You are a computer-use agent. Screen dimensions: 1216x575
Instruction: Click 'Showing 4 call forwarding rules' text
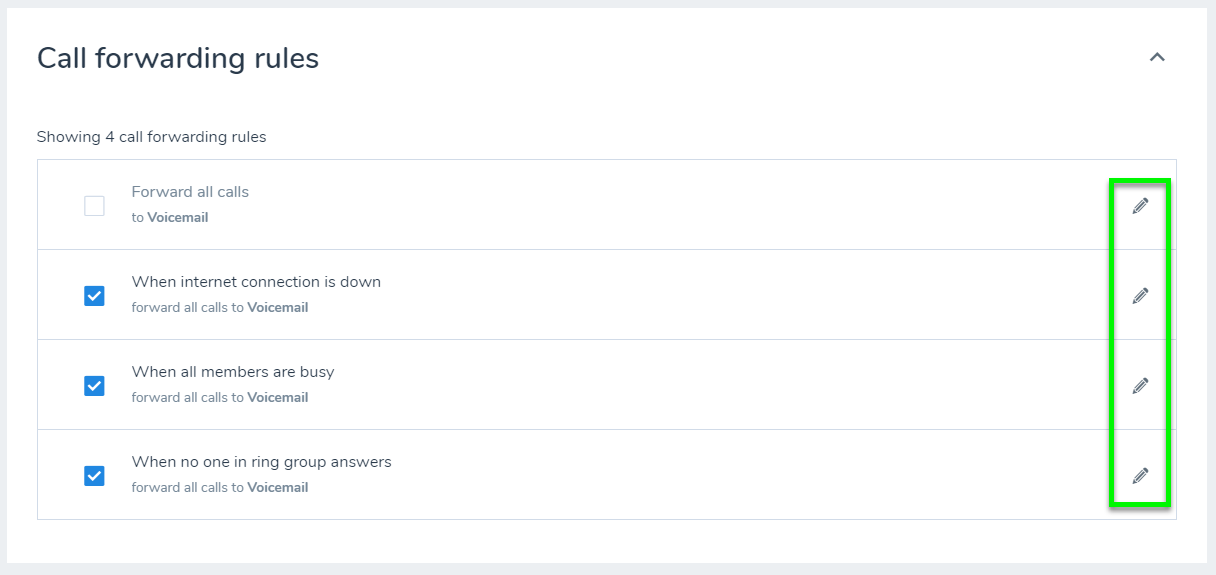[x=151, y=137]
